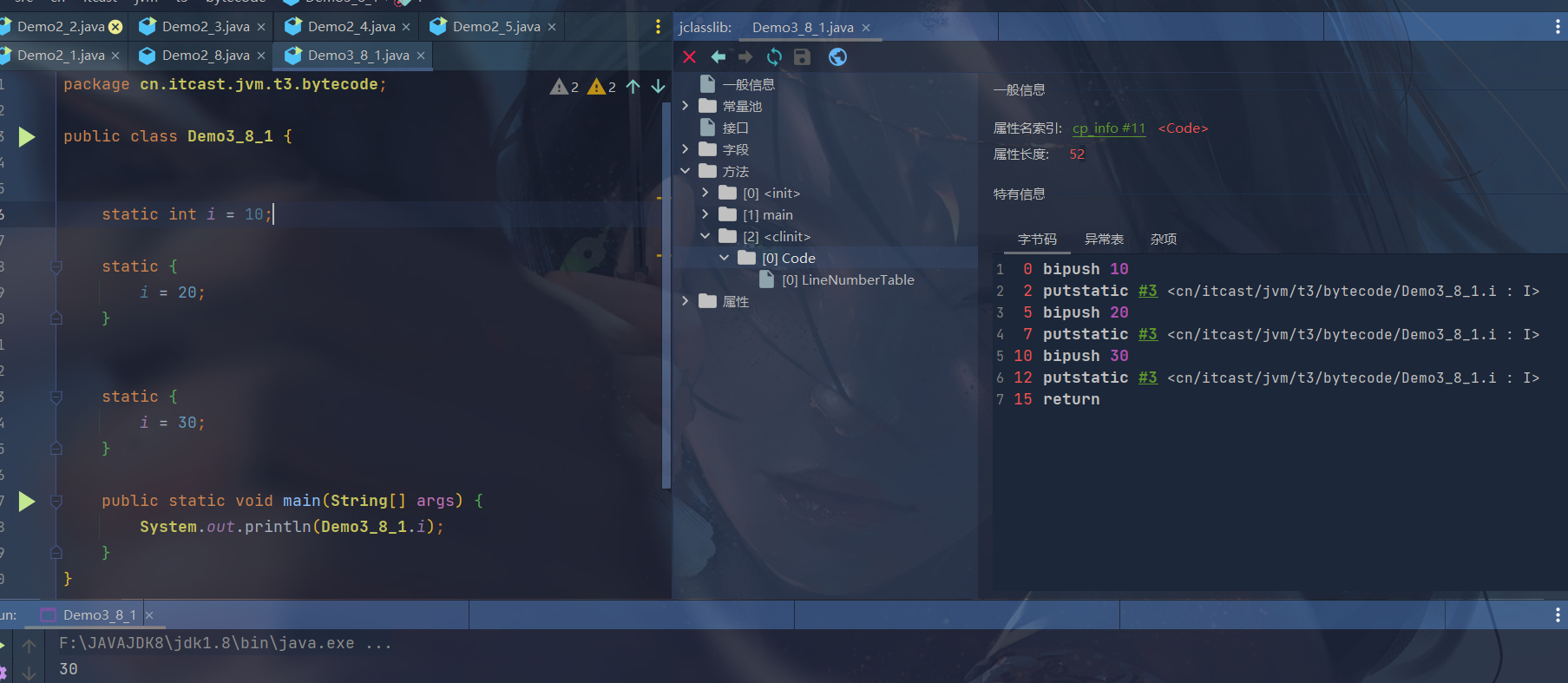The image size is (1568, 683).
Task: Collapse the 方法 tree node
Action: (x=686, y=171)
